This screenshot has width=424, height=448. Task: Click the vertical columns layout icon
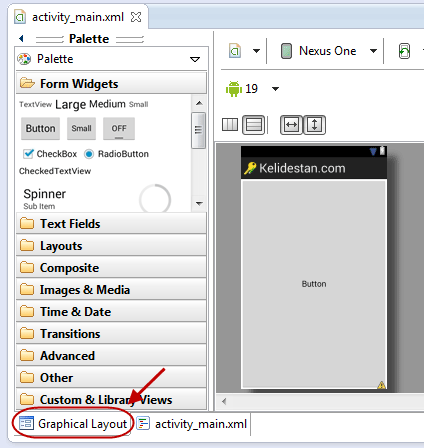point(230,125)
